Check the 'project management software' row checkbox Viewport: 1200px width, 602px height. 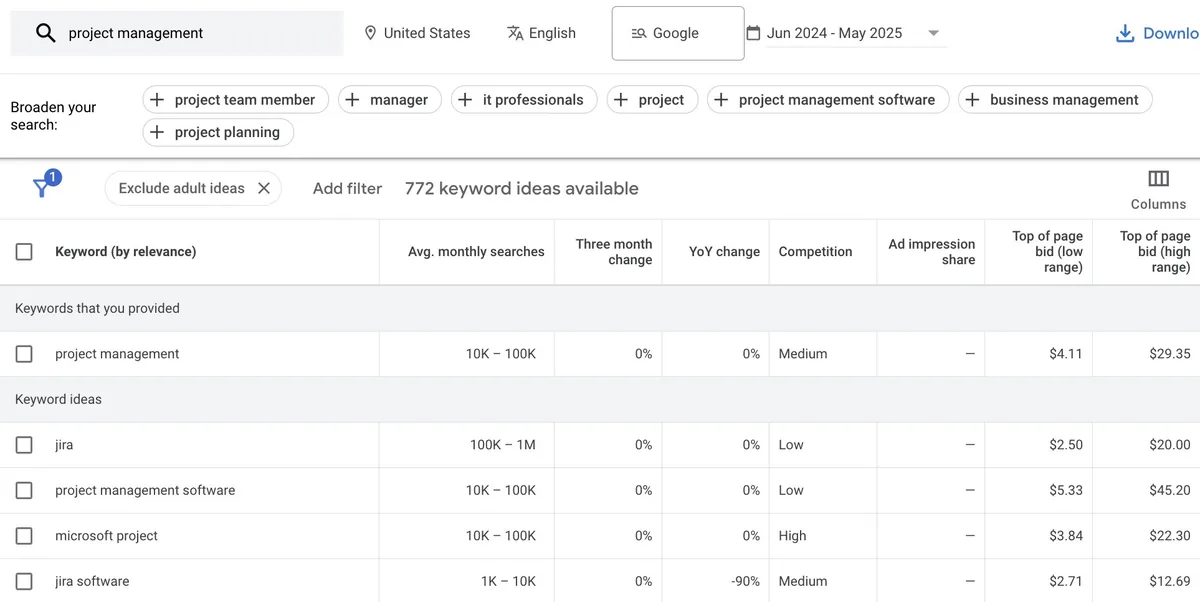(24, 490)
